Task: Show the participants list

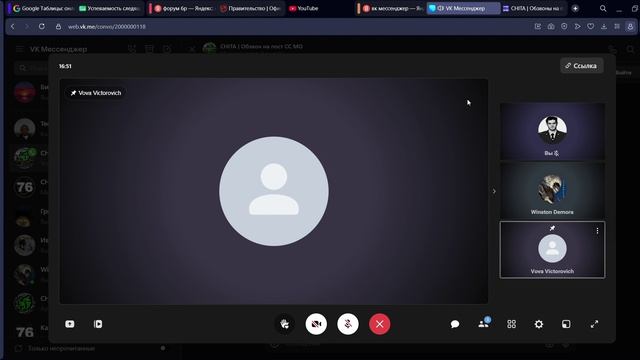Action: click(483, 324)
